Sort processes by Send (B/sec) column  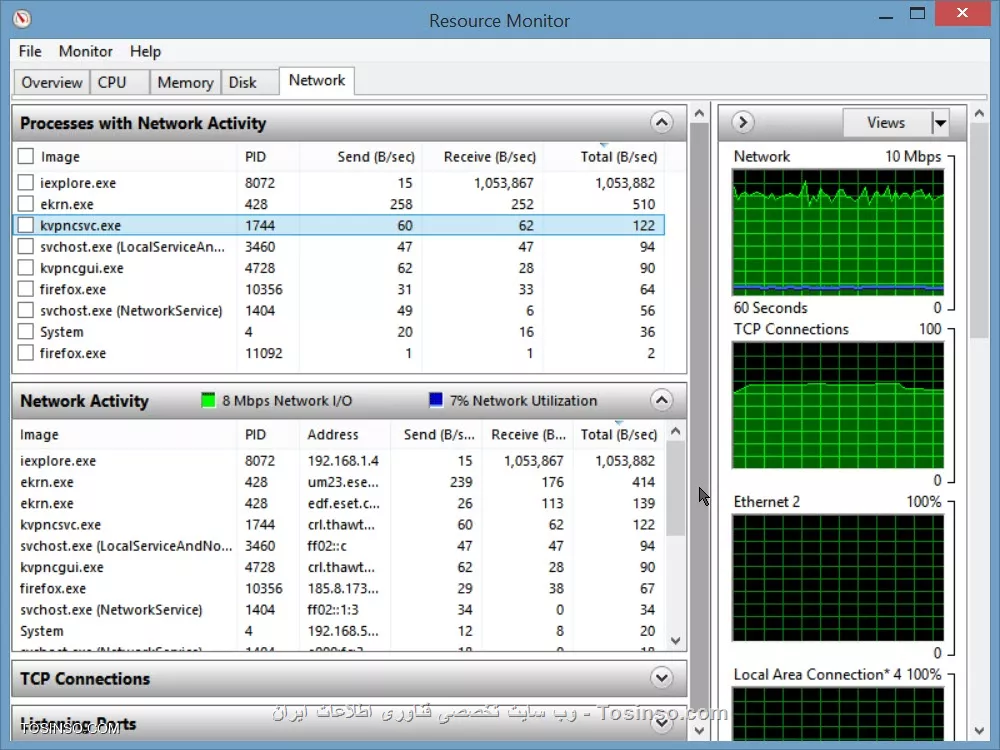(360, 157)
